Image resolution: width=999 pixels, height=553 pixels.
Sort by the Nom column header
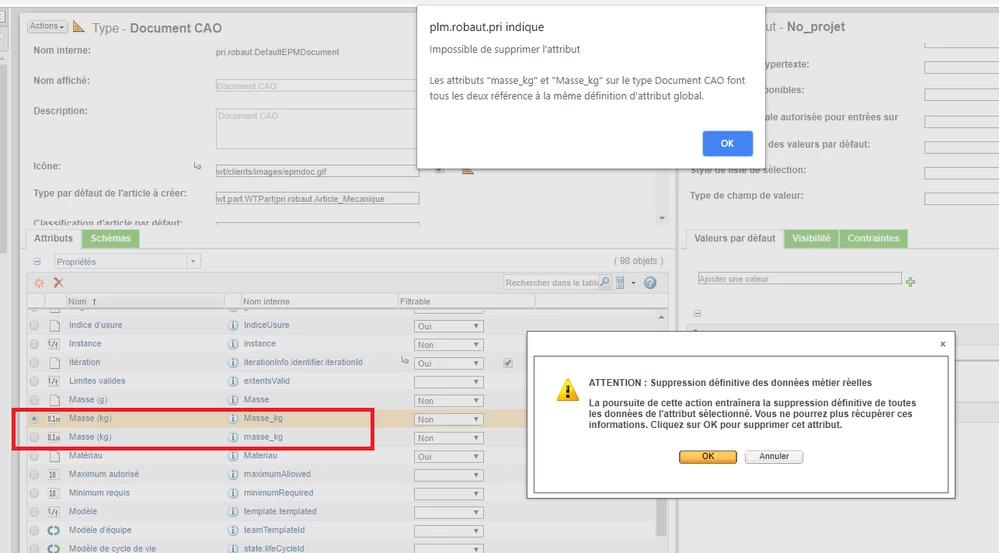tap(145, 301)
